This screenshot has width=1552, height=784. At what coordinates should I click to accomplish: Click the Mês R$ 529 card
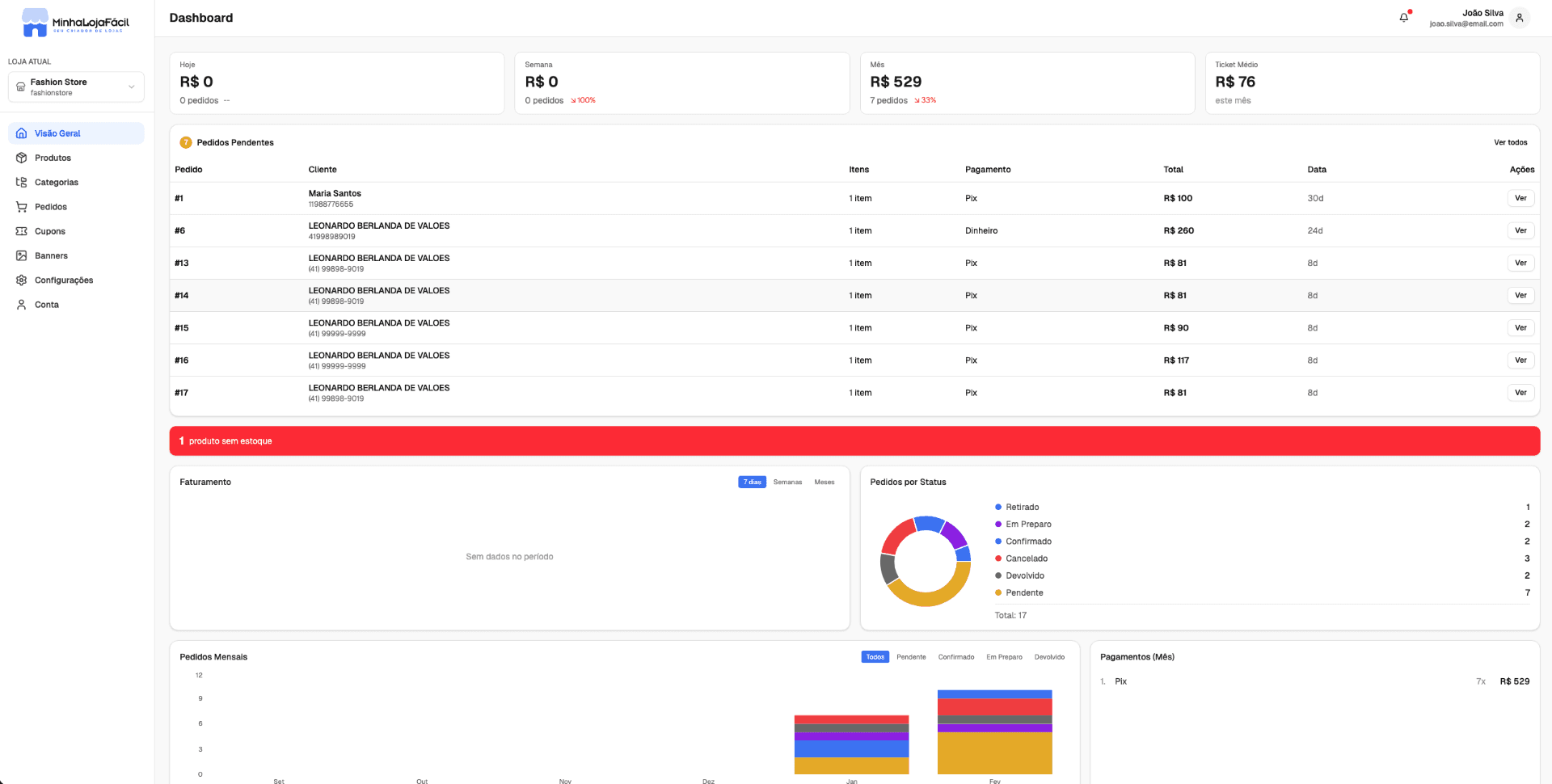pyautogui.click(x=1027, y=83)
